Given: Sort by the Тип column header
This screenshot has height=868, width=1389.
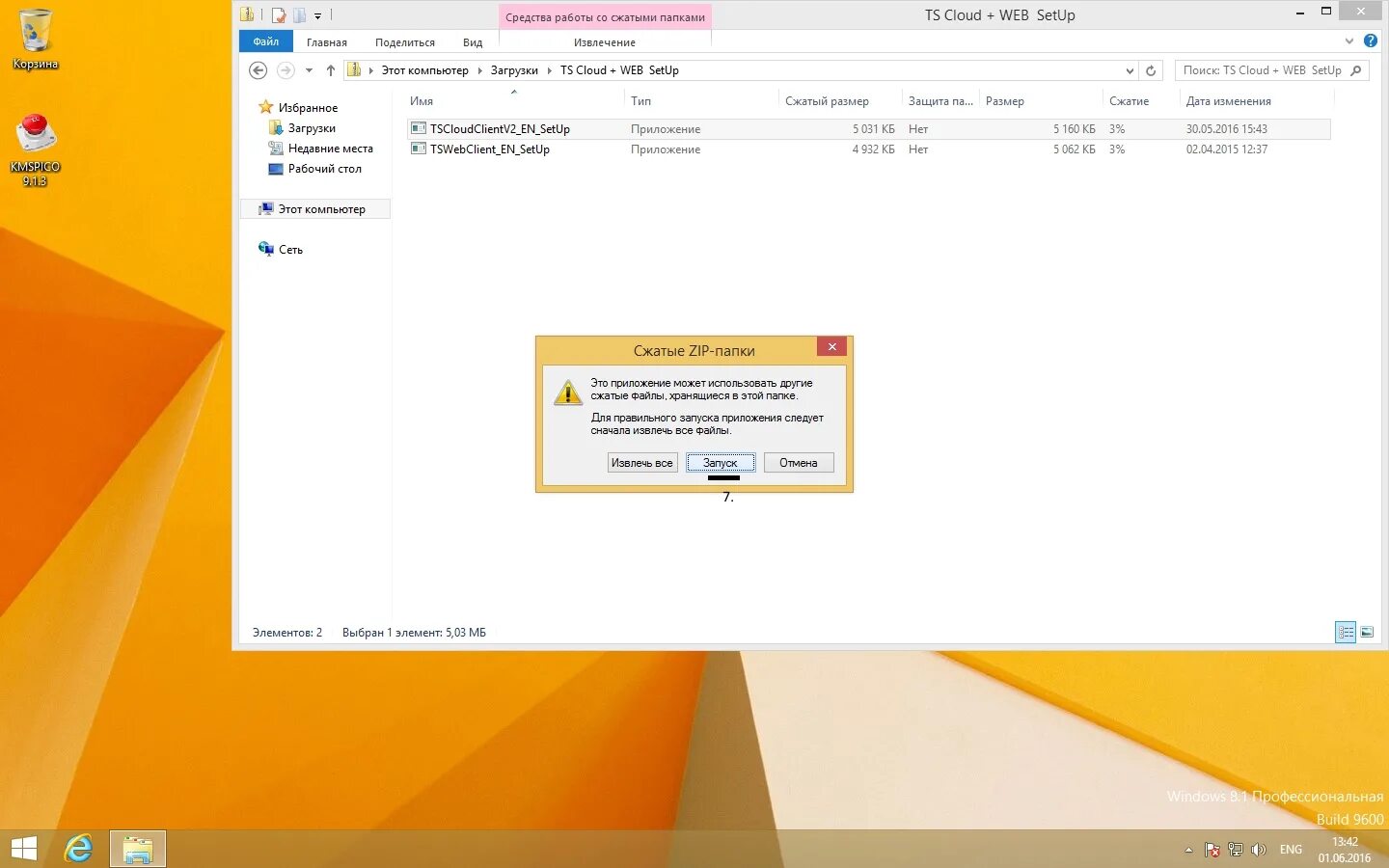Looking at the screenshot, I should 641,101.
